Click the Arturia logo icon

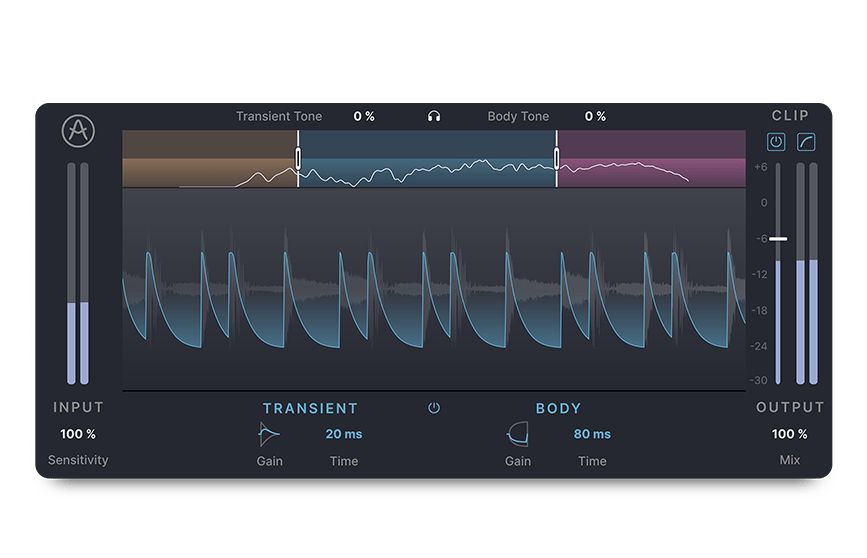click(78, 132)
